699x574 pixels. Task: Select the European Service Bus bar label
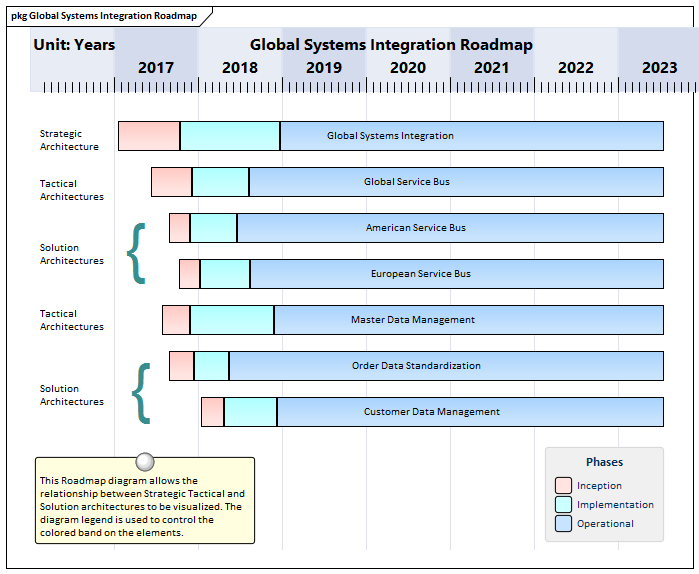click(x=420, y=274)
